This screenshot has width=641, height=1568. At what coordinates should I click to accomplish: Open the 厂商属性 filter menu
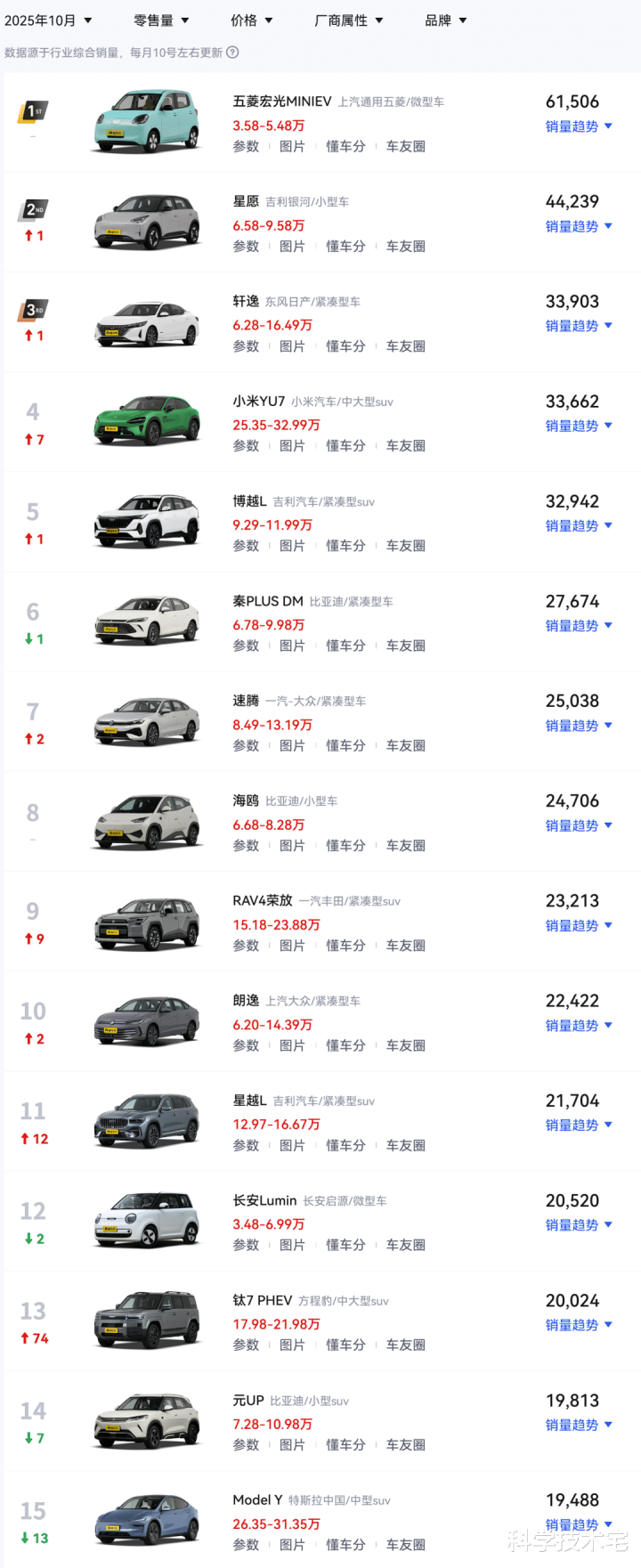coord(348,20)
